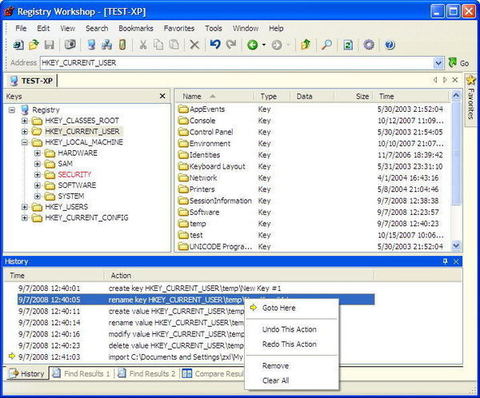480x398 pixels.
Task: Switch to the Find Results 1 tab
Action: tap(82, 374)
